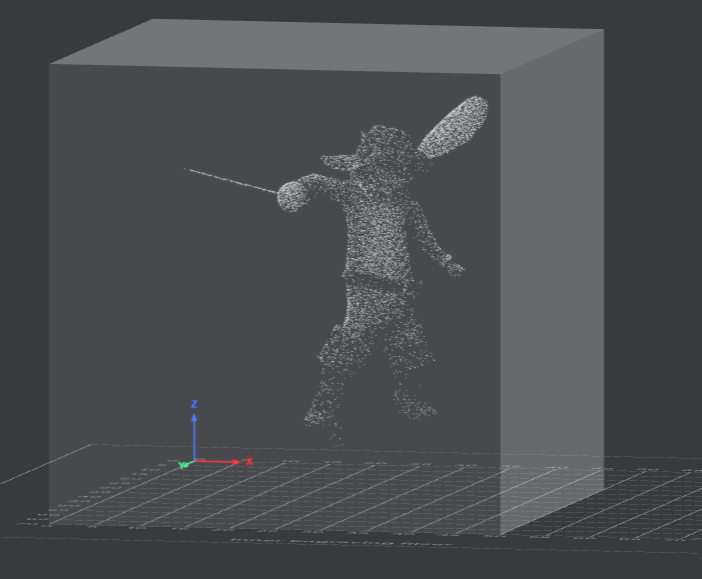Image resolution: width=702 pixels, height=579 pixels.
Task: Select the X axis label
Action: tap(249, 461)
